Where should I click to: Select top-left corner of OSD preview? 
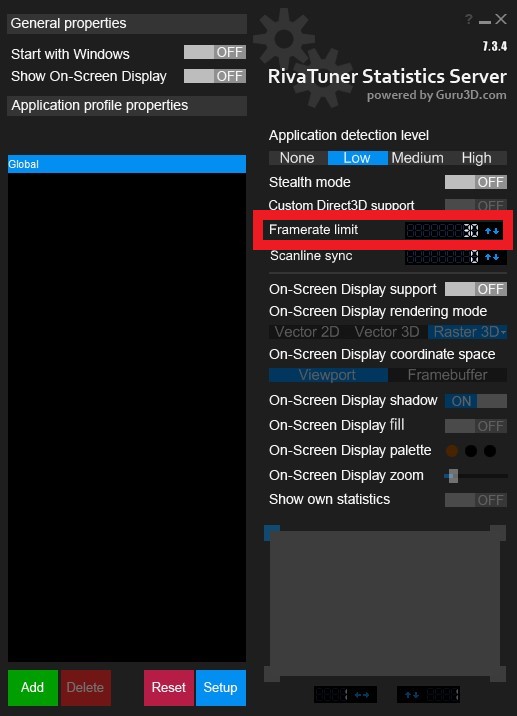(272, 532)
